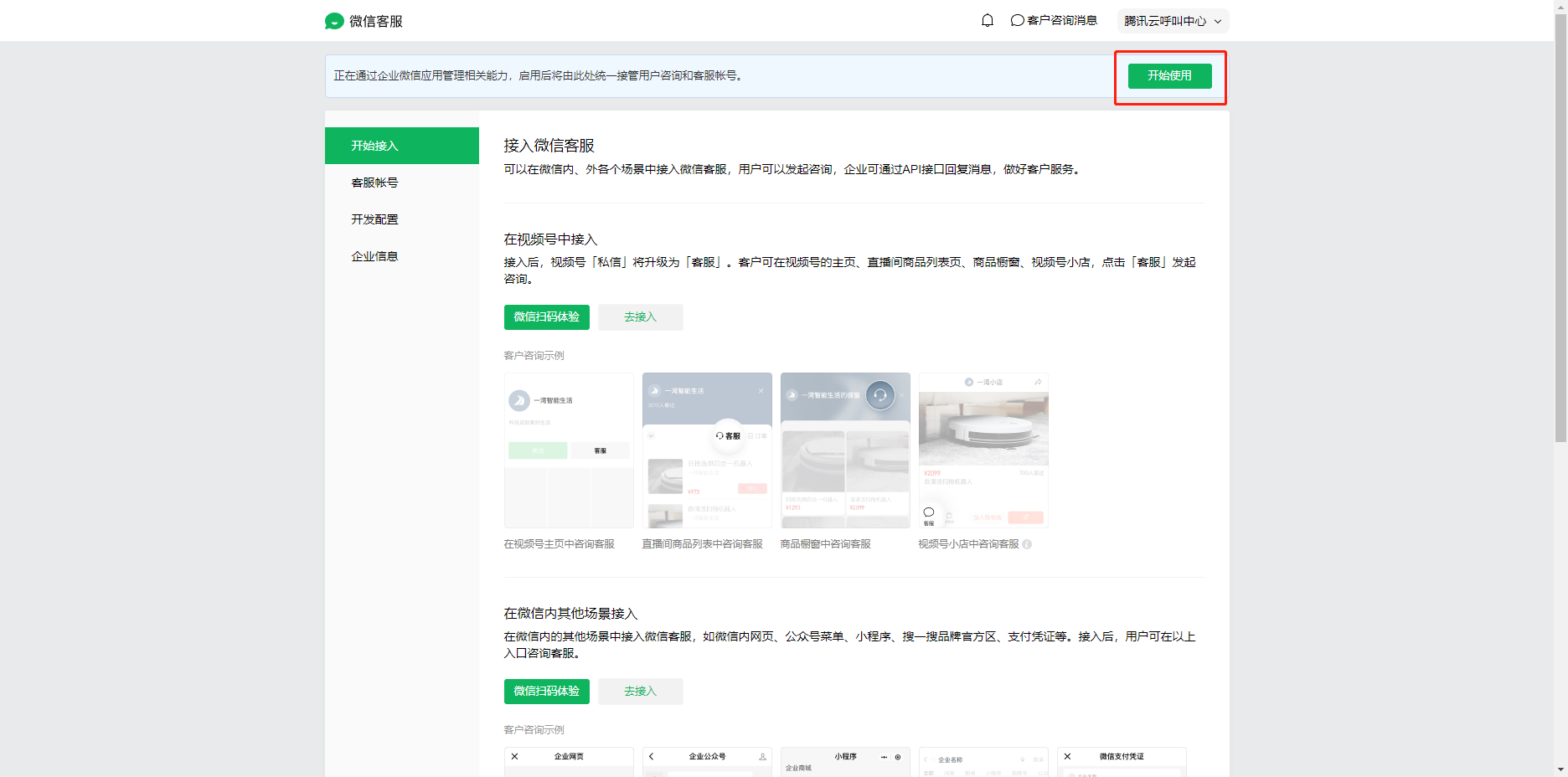Click 微信扫码体验 under 在微信内其他场景接入
Screen dimensions: 1568x777
click(547, 692)
